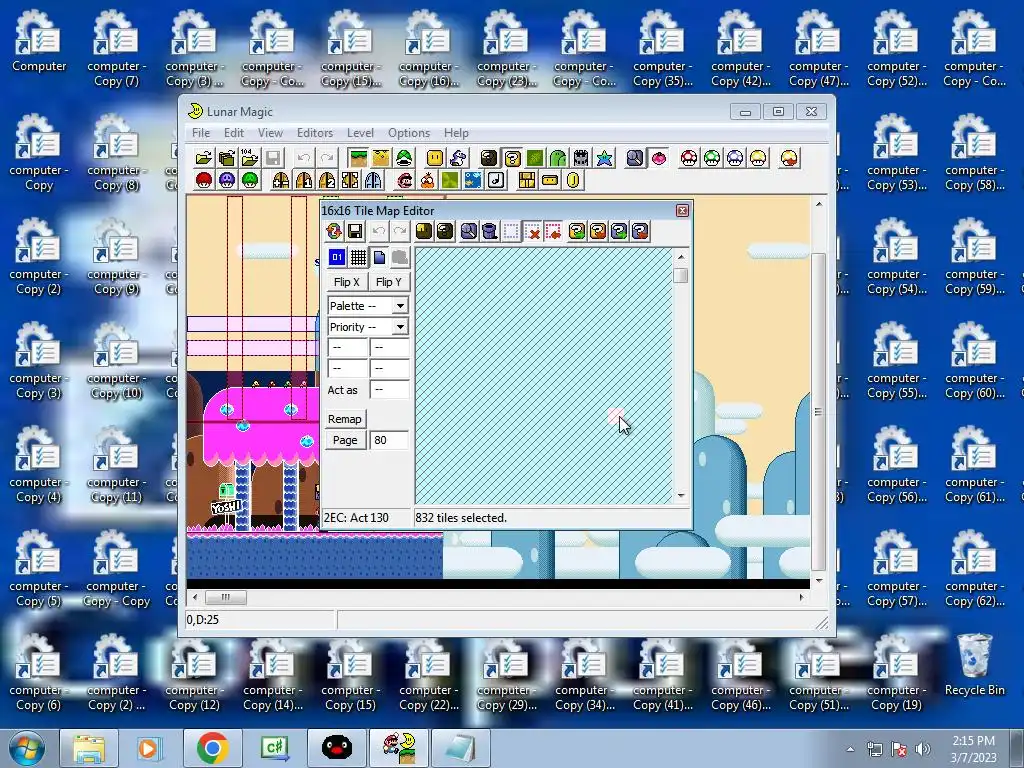Image resolution: width=1024 pixels, height=768 pixels.
Task: Click the purple poison mushroom in second row
Action: (227, 180)
